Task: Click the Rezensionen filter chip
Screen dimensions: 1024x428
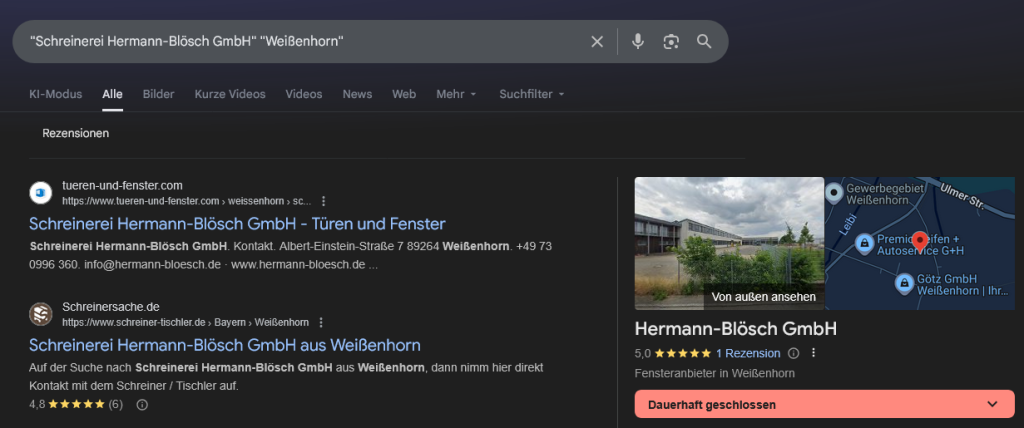Action: (x=76, y=133)
